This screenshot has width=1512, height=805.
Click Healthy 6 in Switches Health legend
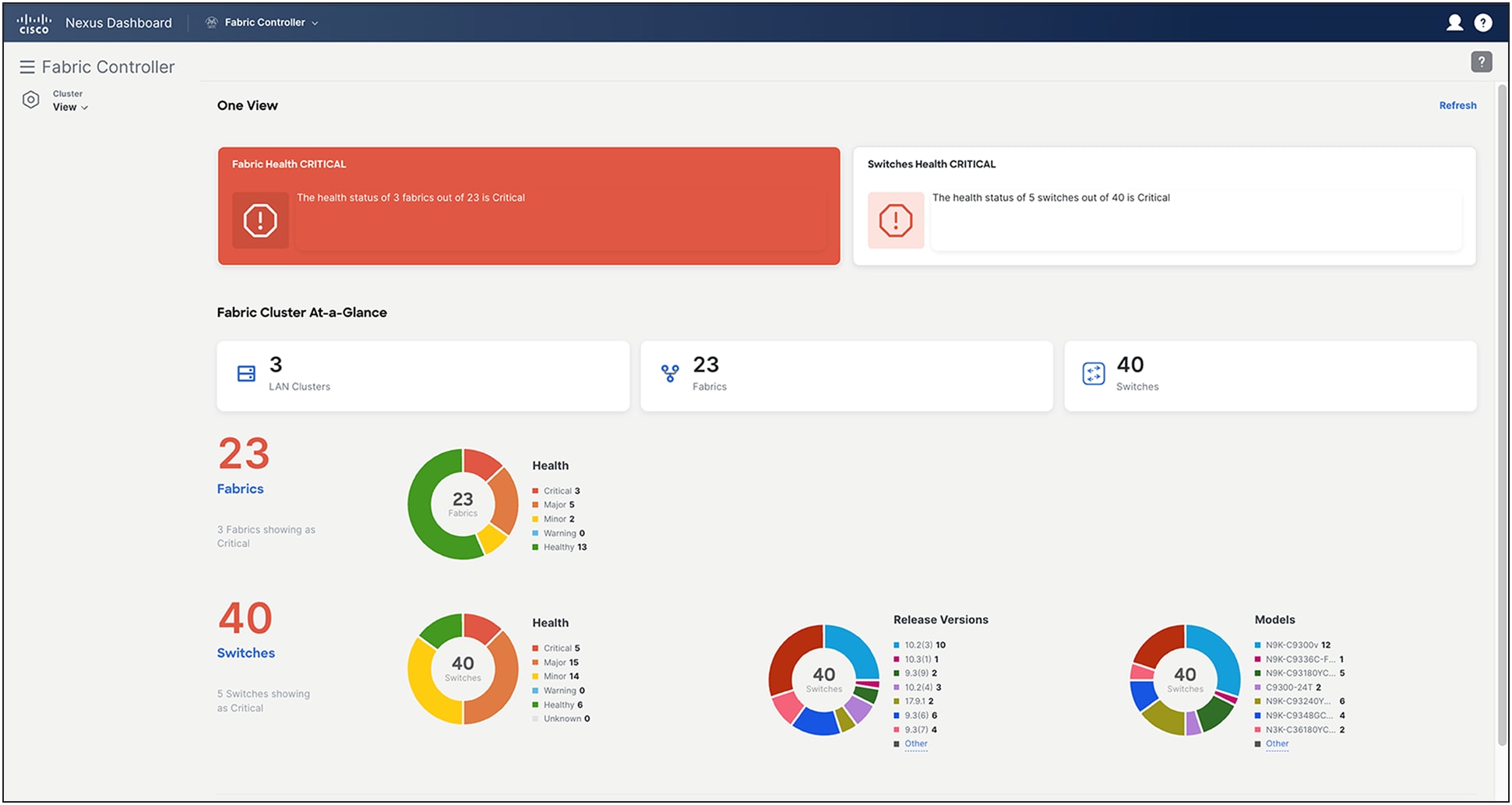point(558,704)
